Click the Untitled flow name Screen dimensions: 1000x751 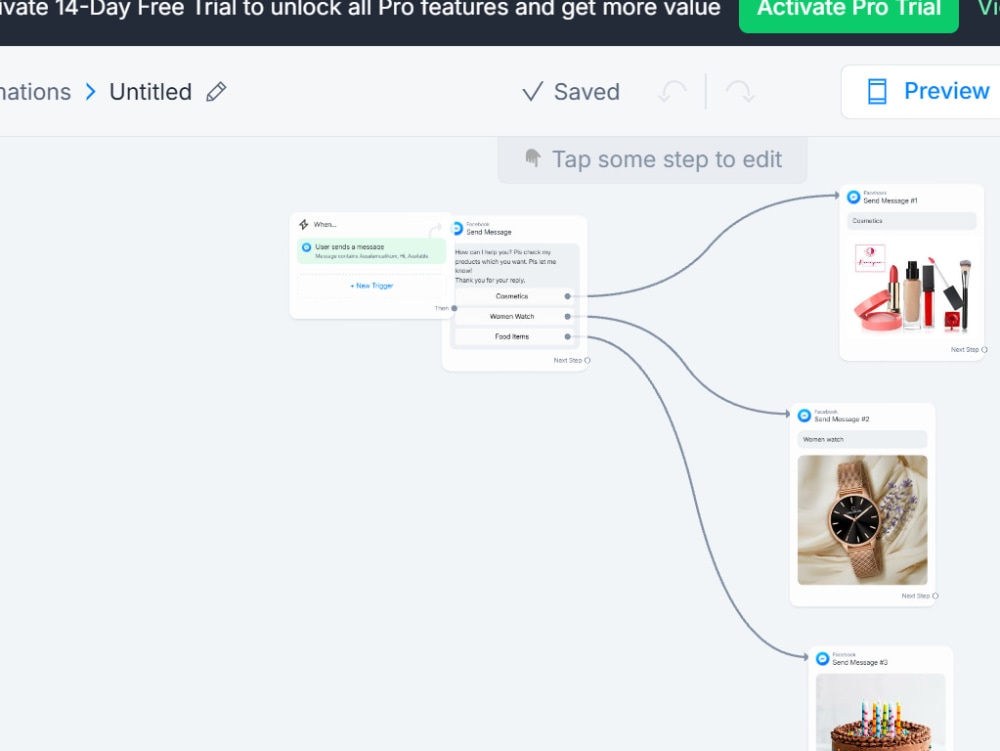151,92
